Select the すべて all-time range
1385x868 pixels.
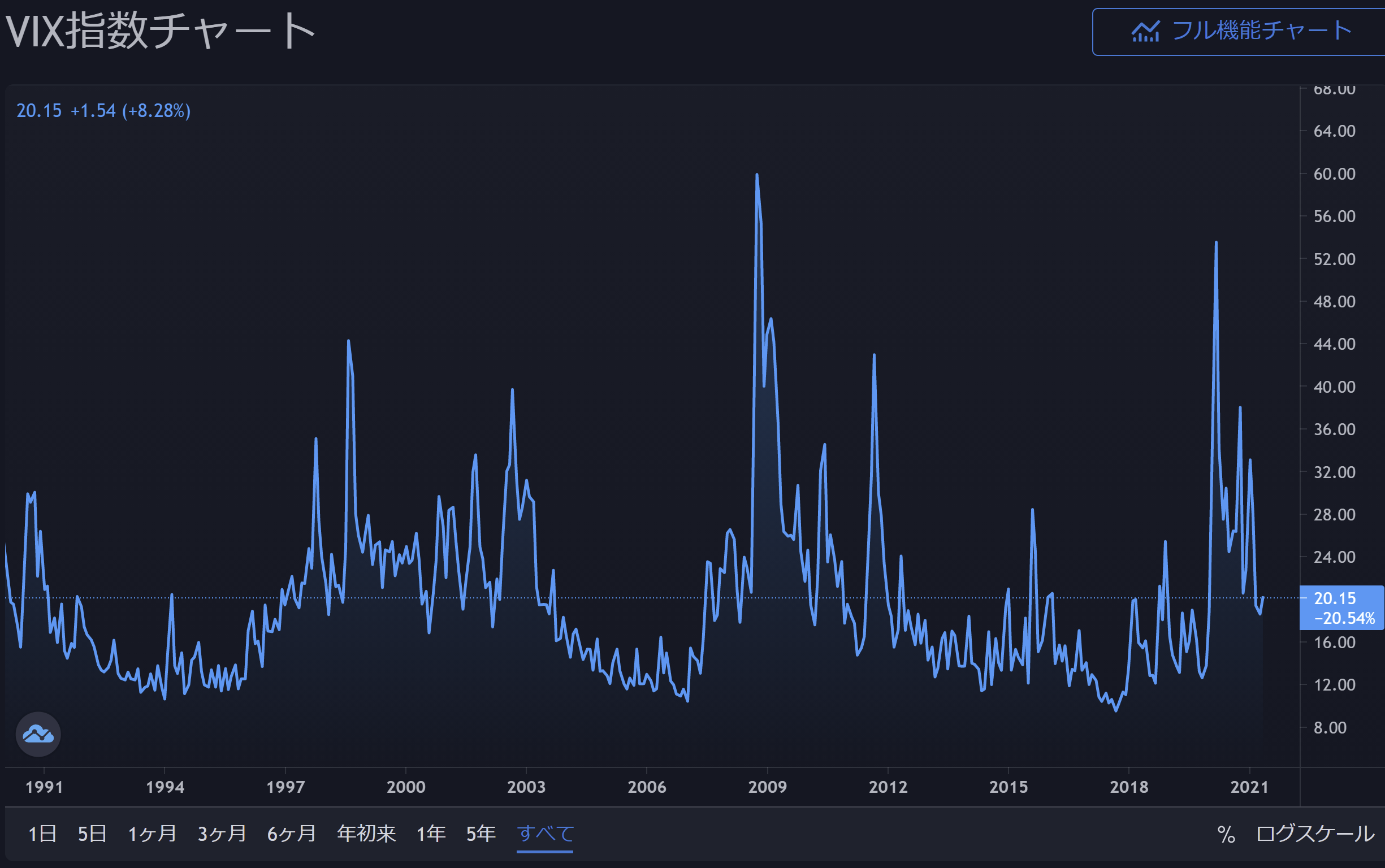pos(545,834)
